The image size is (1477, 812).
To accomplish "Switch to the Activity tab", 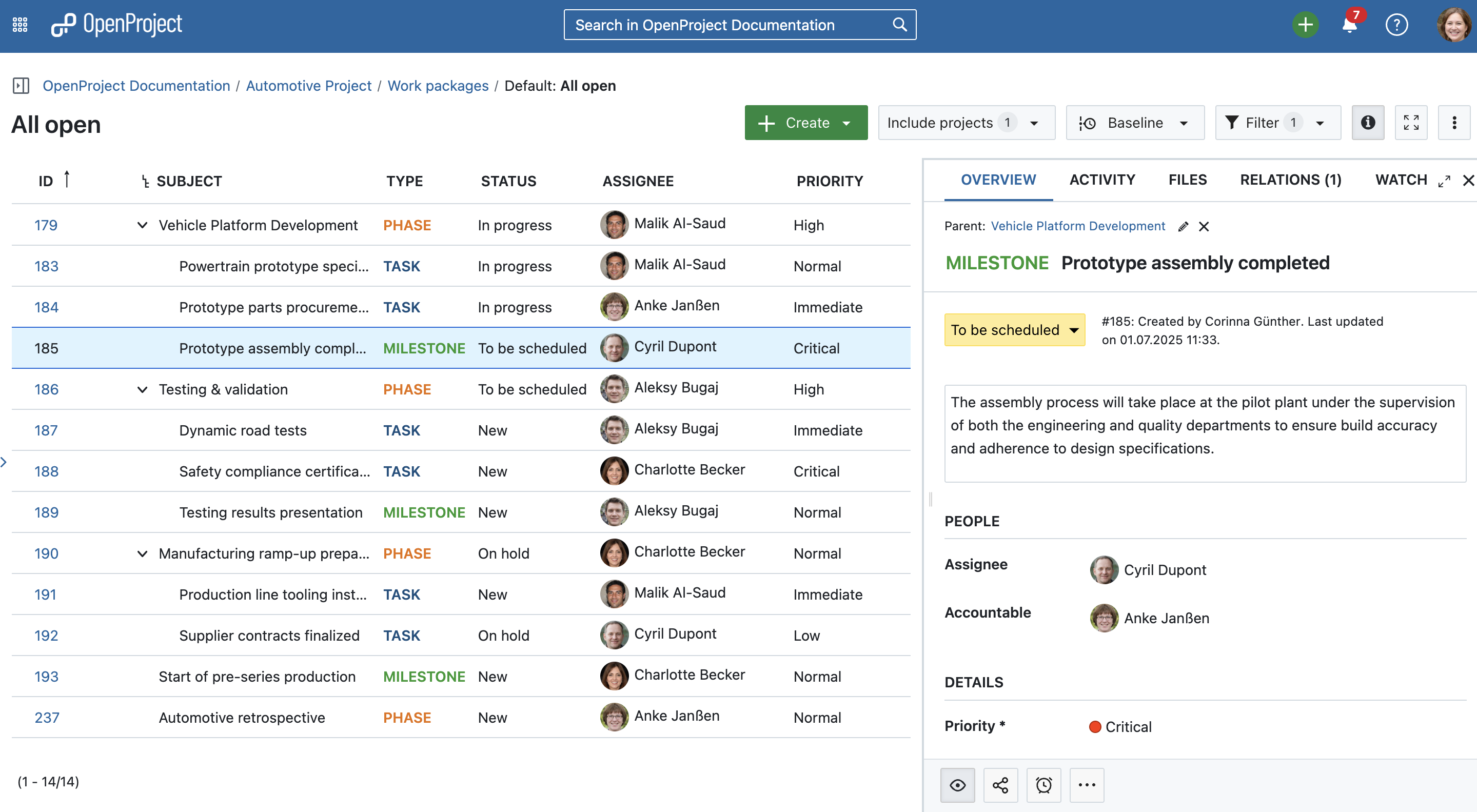I will coord(1101,180).
